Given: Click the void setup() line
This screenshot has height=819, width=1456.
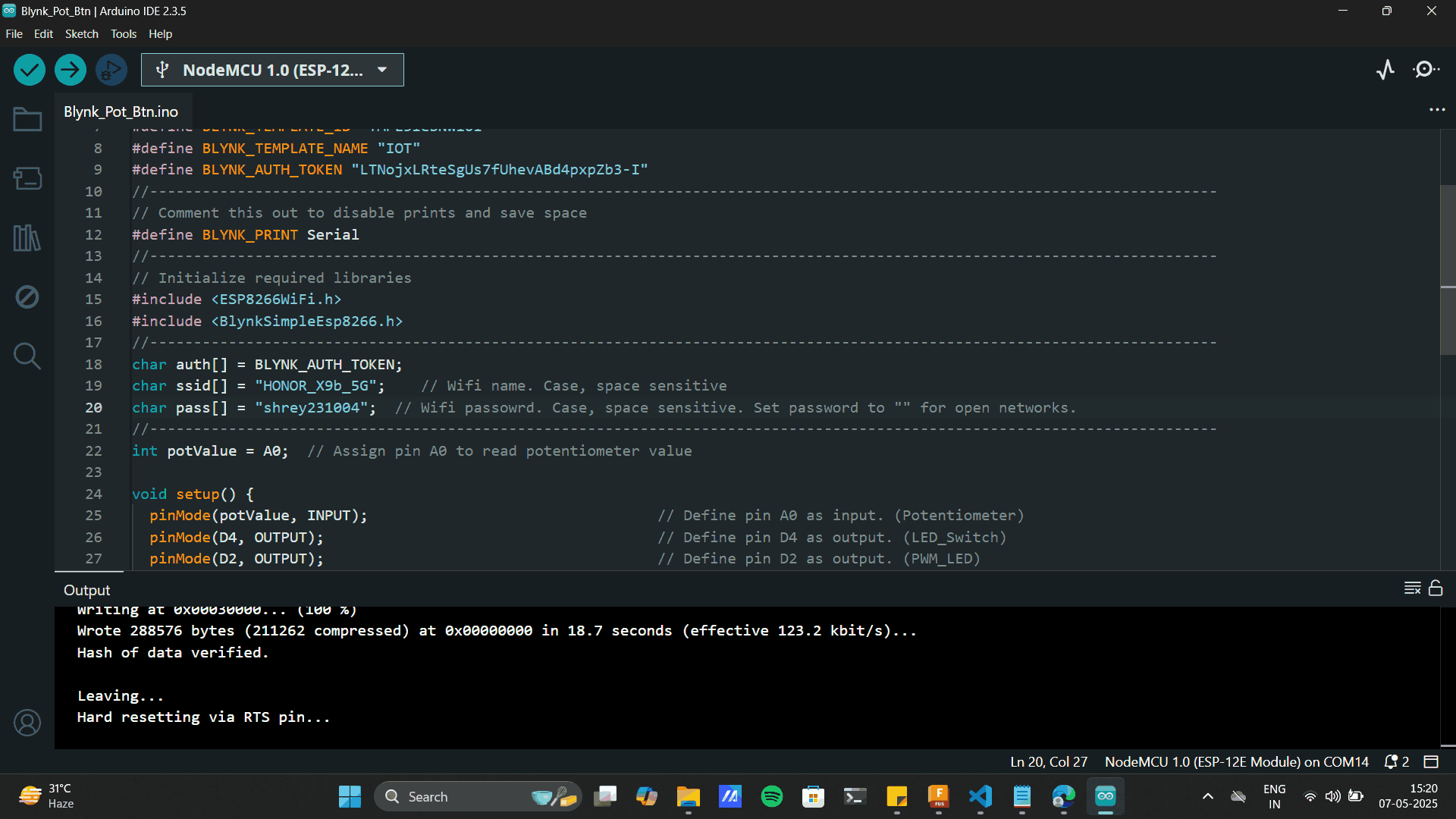Looking at the screenshot, I should pos(193,494).
